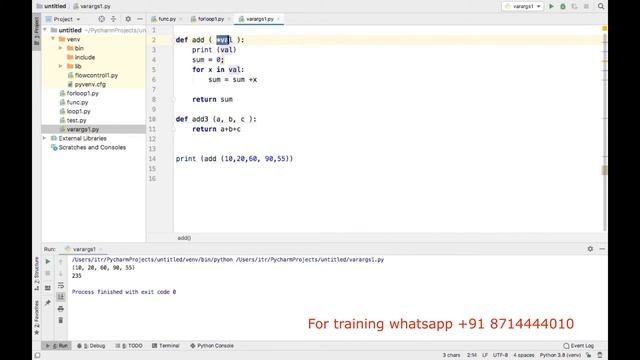Open the TODO tool window tab
This screenshot has height=360, width=640.
[x=129, y=346]
